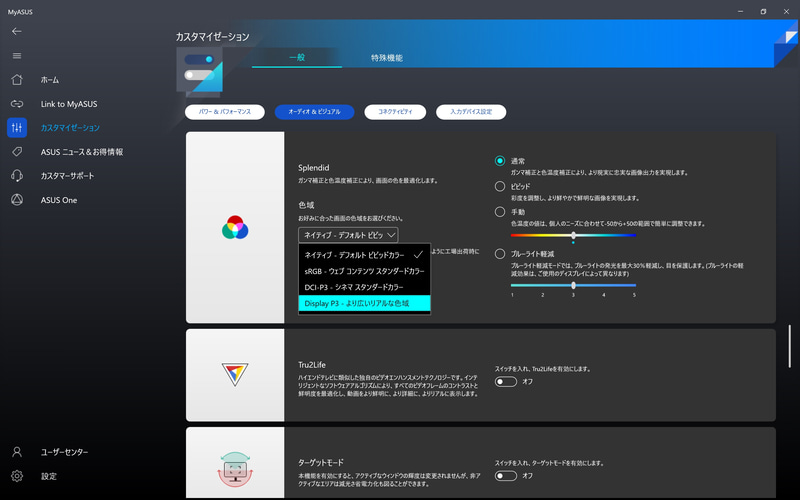
Task: Set blue light slider to level 5
Action: (634, 286)
